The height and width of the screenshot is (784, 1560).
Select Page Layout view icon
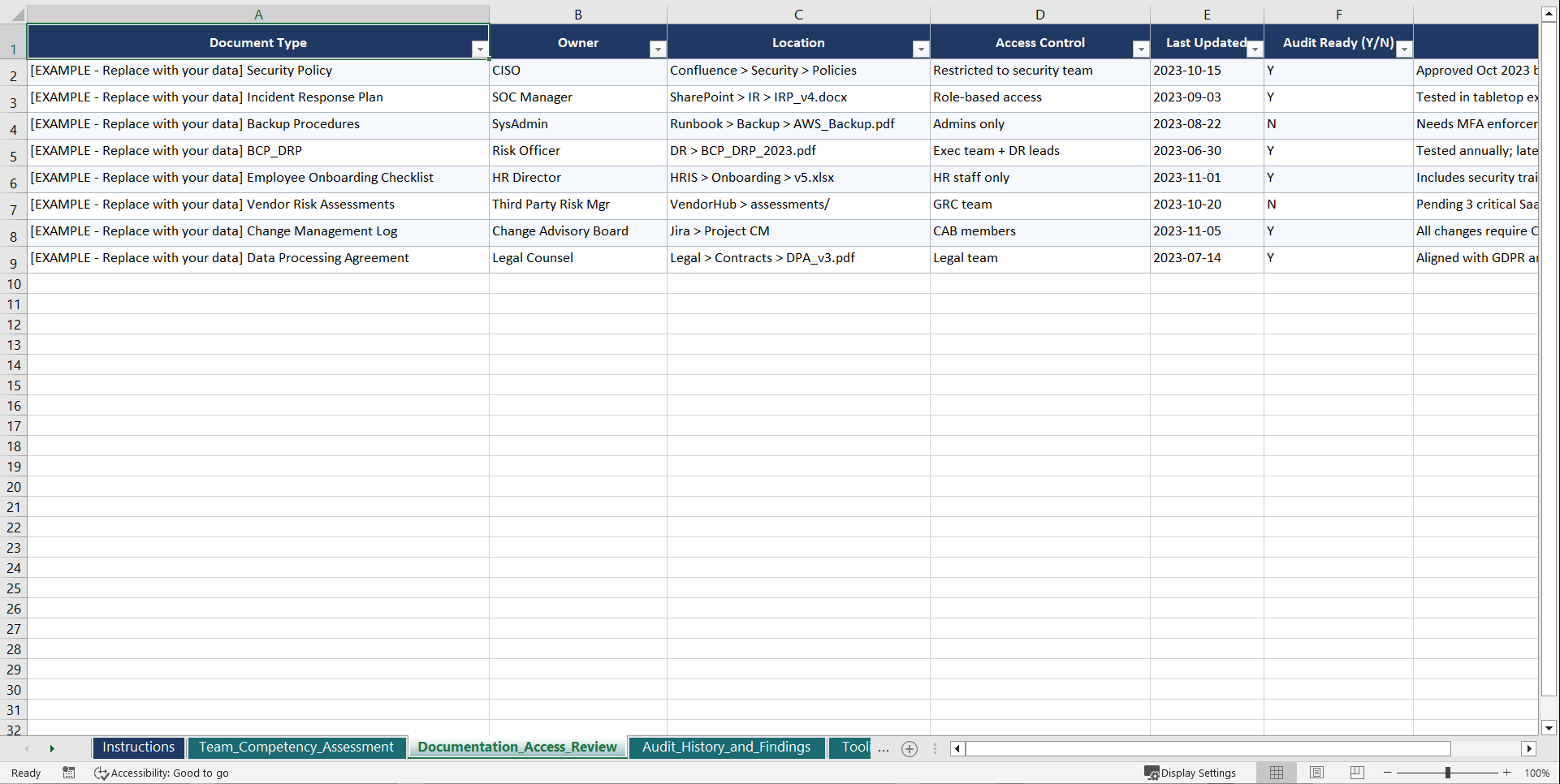tap(1316, 773)
